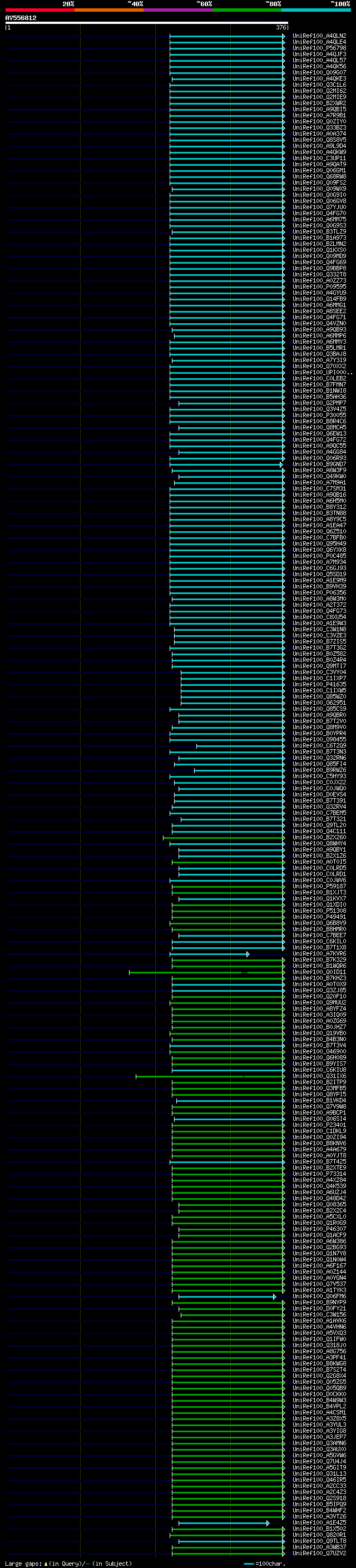Click the purple ~60% identity legend bar
This screenshot has width=356, height=1568.
[x=179, y=10]
